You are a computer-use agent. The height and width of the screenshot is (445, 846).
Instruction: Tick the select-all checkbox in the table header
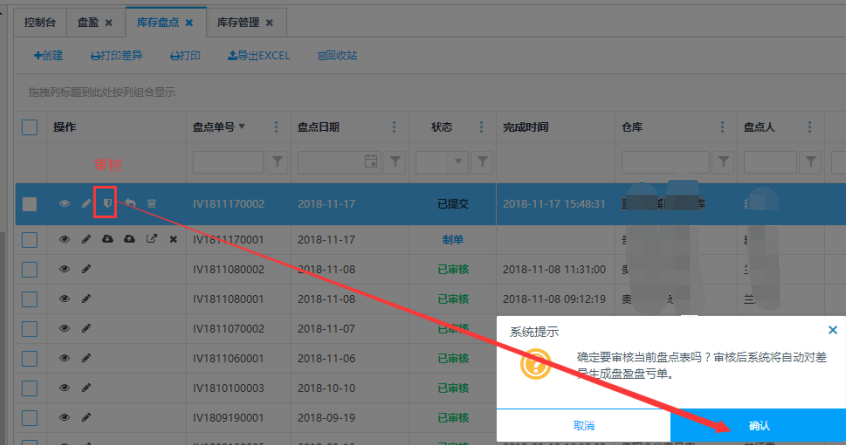(30, 127)
